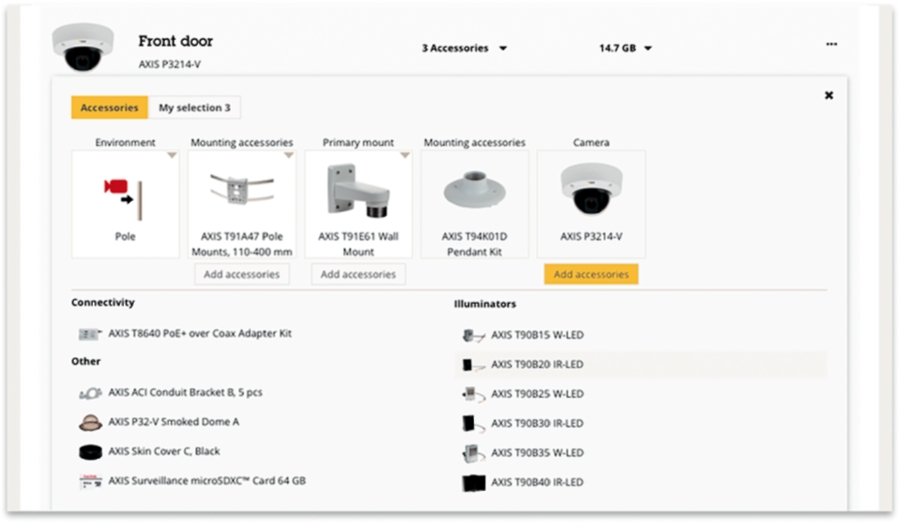Image resolution: width=906 pixels, height=528 pixels.
Task: Click the Smoked Dome A product icon
Action: point(90,423)
